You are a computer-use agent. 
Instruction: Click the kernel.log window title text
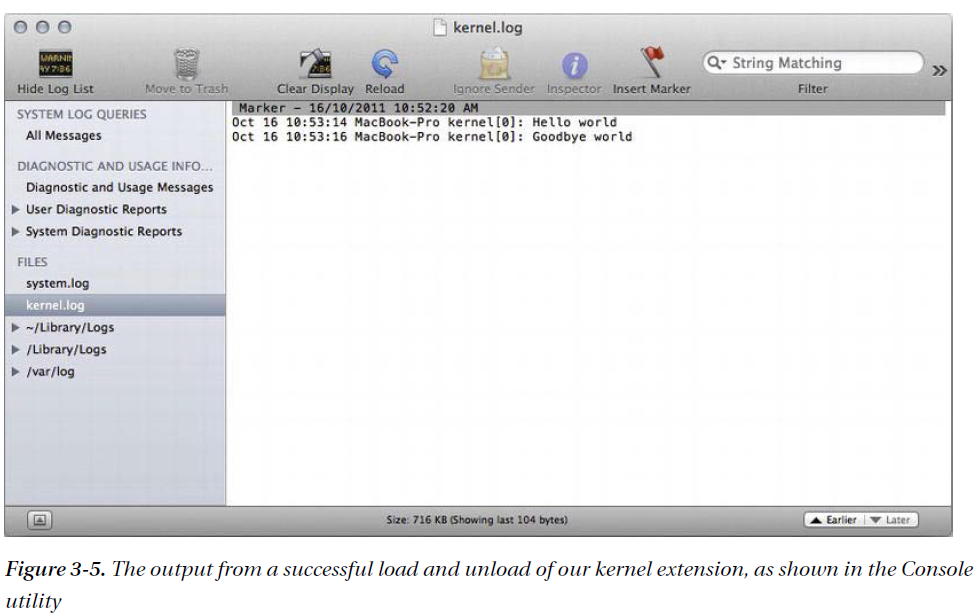point(488,27)
